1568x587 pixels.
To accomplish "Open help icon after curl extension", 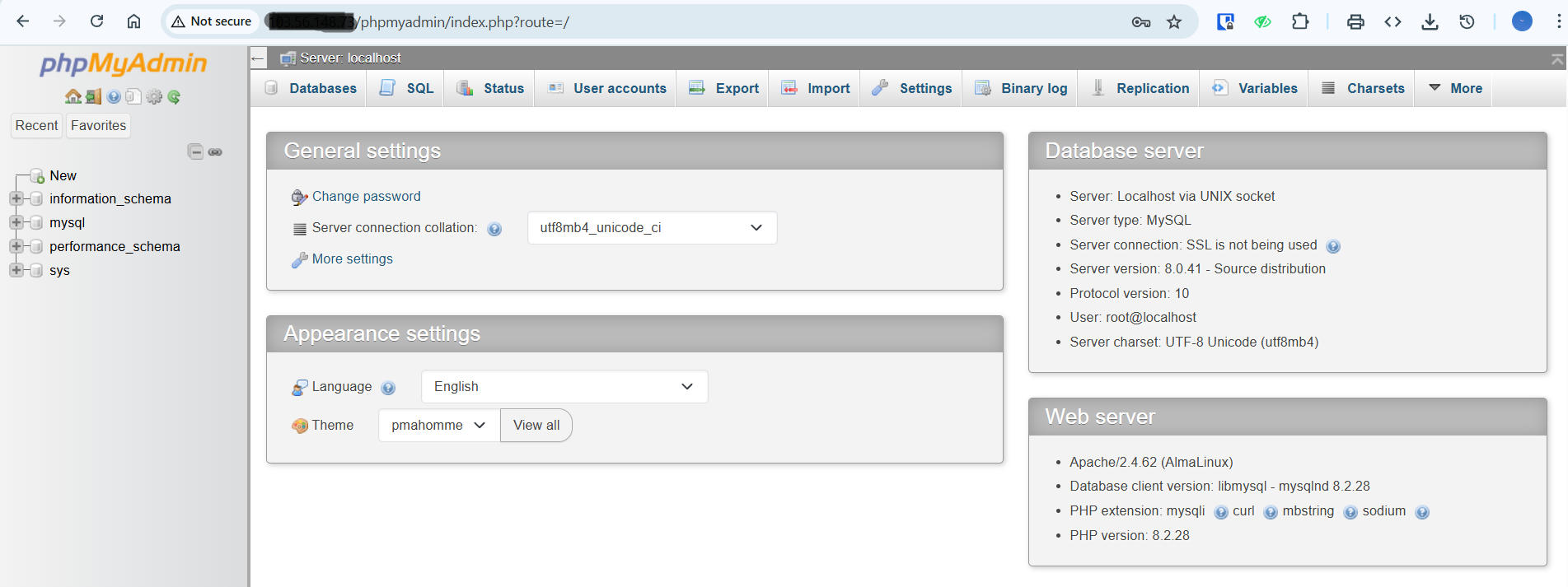I will pos(1271,512).
